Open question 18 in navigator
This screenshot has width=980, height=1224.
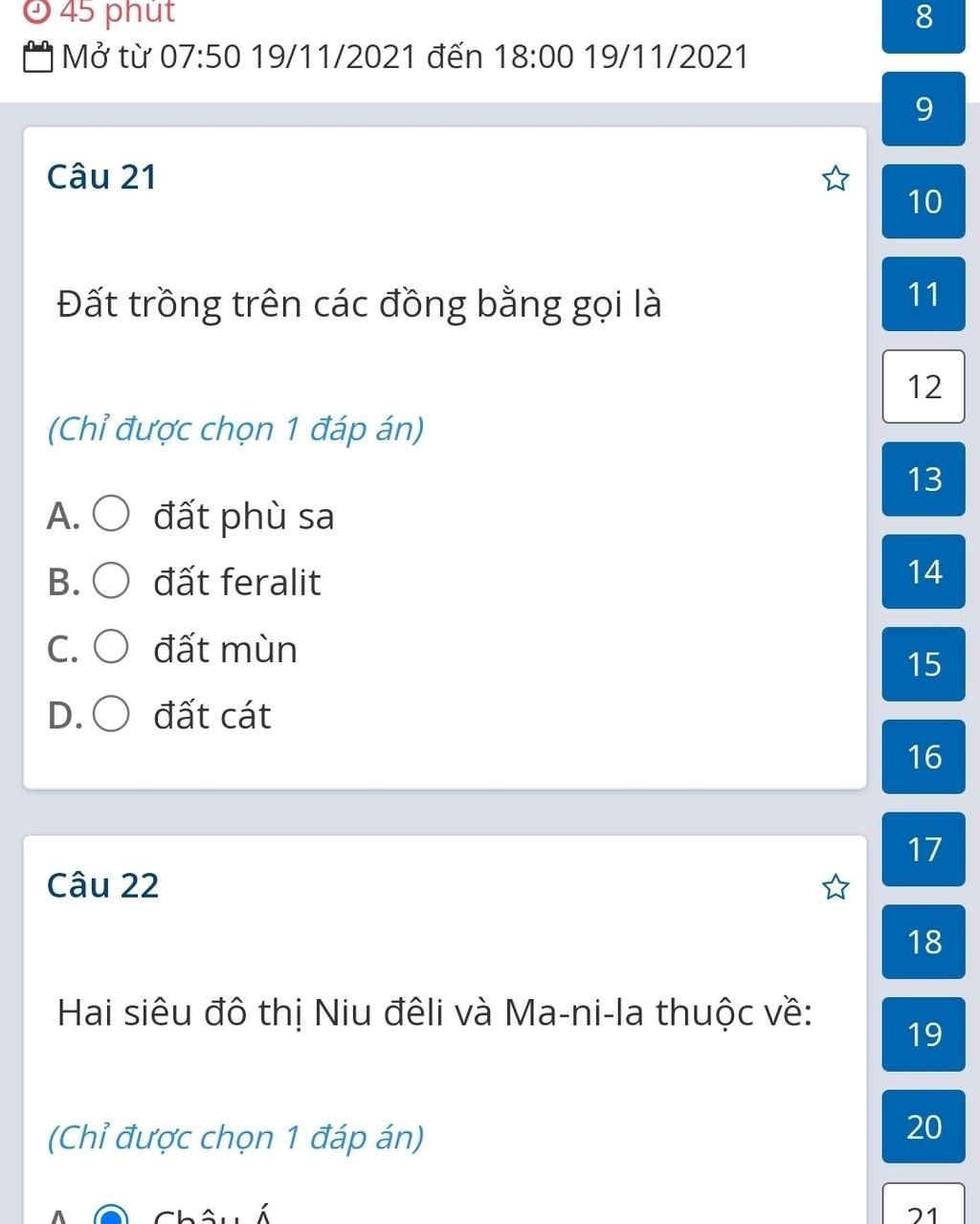[x=924, y=942]
